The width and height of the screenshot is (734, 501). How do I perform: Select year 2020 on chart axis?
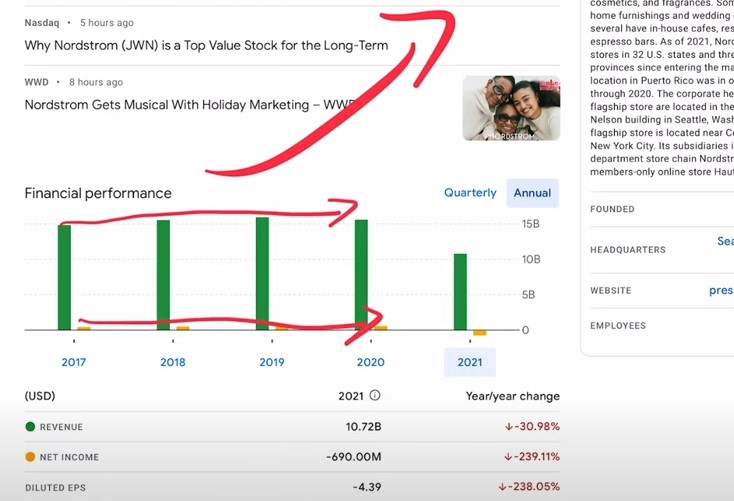click(370, 362)
